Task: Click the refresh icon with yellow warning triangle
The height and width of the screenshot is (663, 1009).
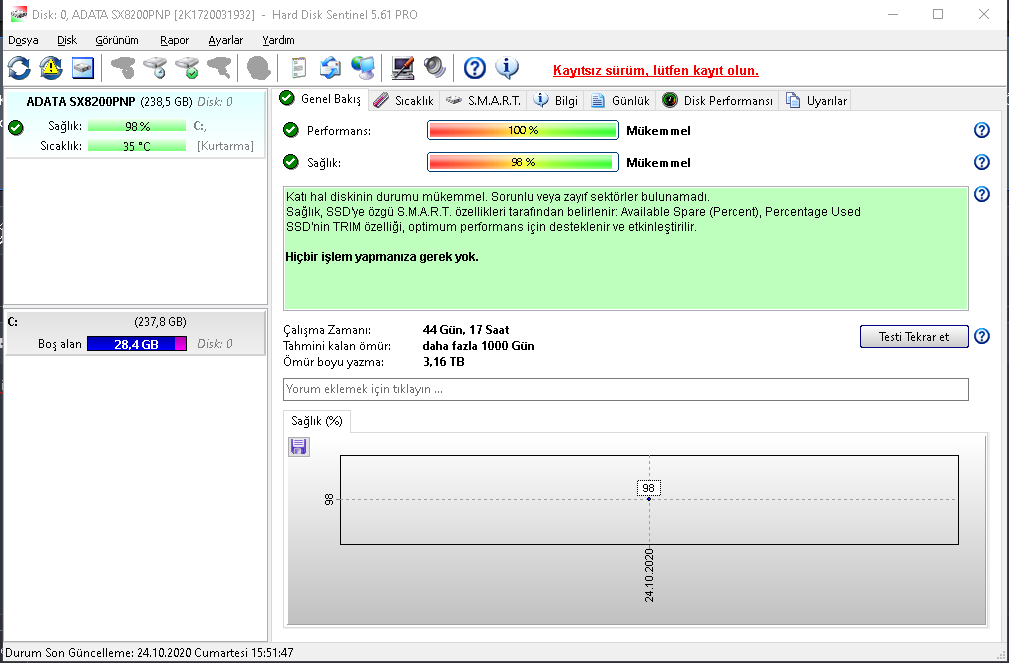Action: (51, 68)
